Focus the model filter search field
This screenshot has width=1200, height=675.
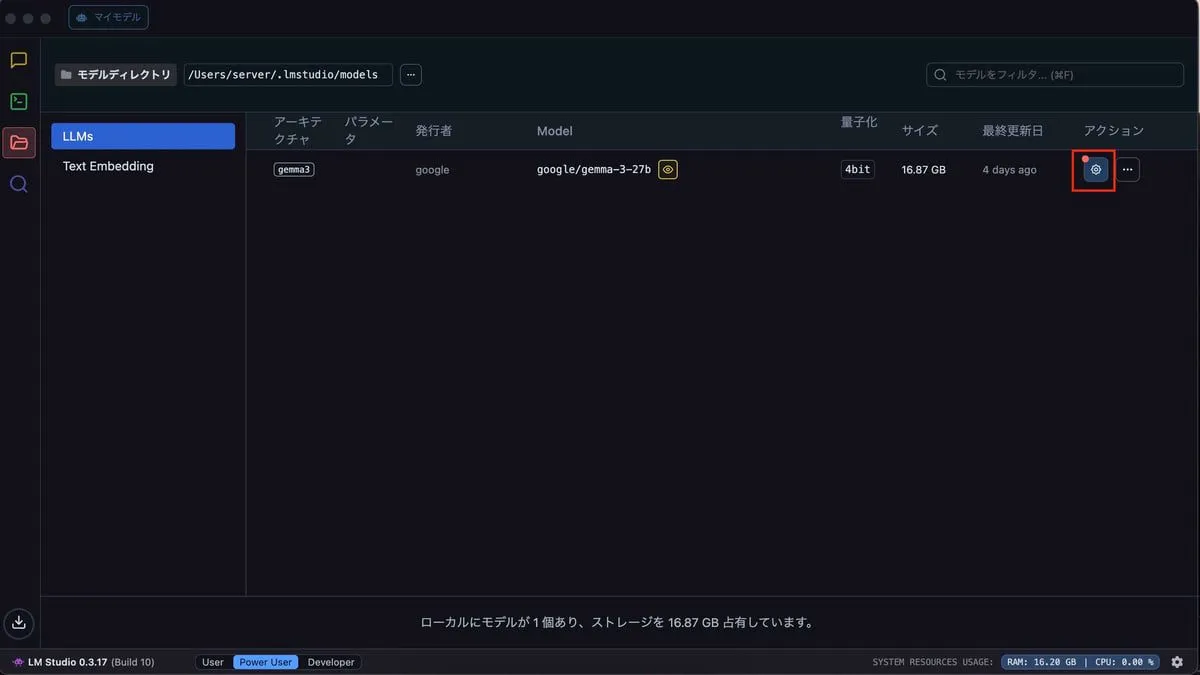1055,75
